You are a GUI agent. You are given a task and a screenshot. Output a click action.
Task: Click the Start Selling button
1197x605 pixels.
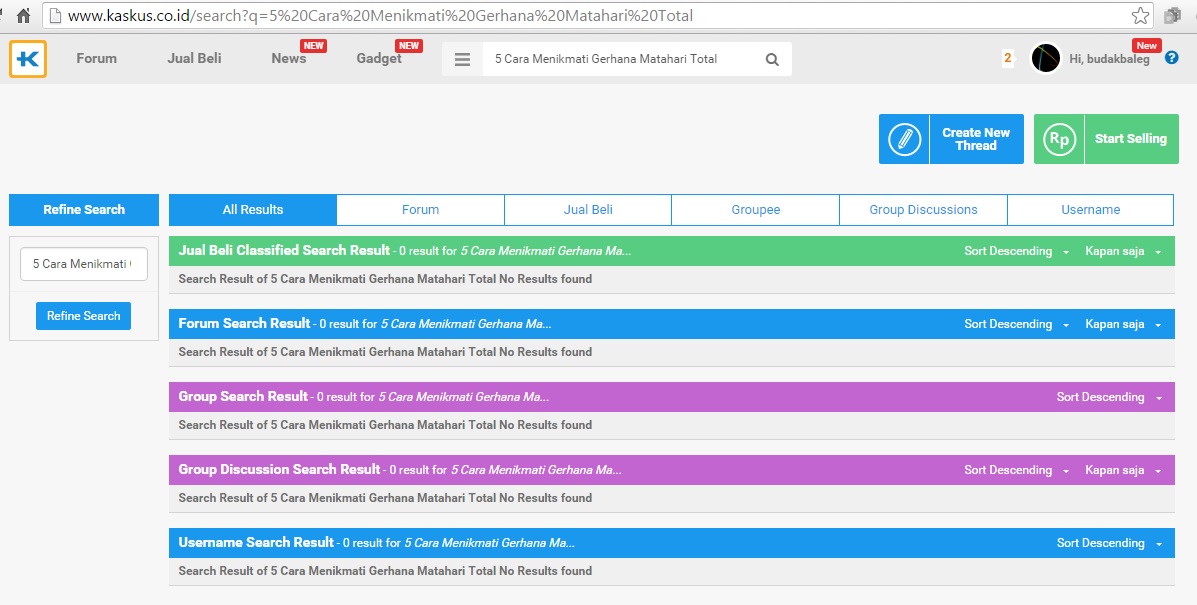pyautogui.click(x=1106, y=139)
